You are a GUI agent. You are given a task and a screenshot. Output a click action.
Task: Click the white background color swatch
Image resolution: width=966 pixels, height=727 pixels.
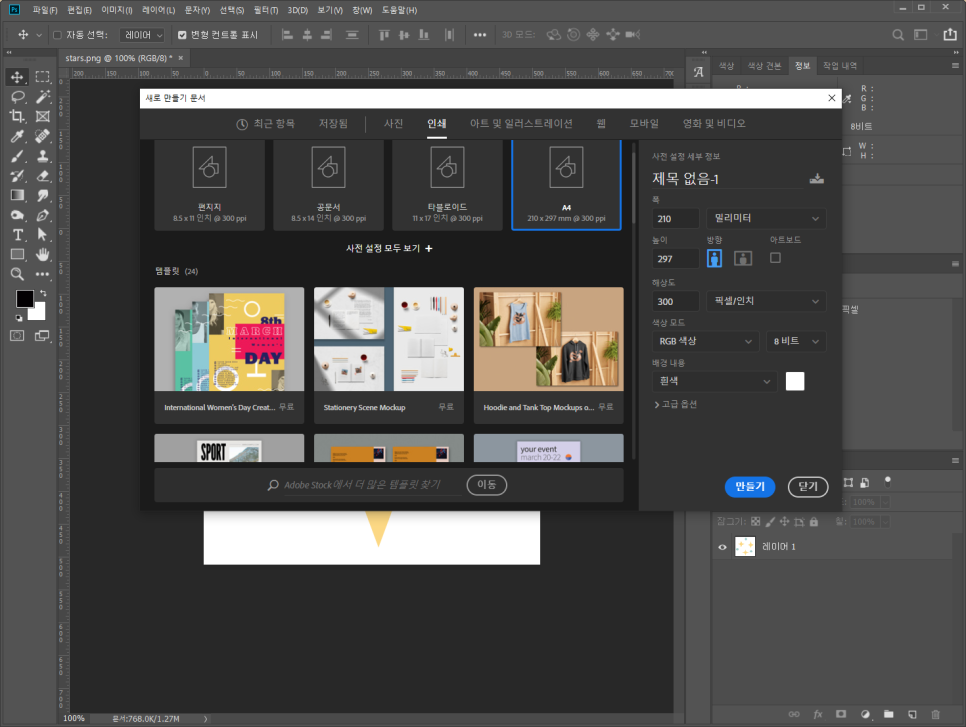pyautogui.click(x=795, y=381)
